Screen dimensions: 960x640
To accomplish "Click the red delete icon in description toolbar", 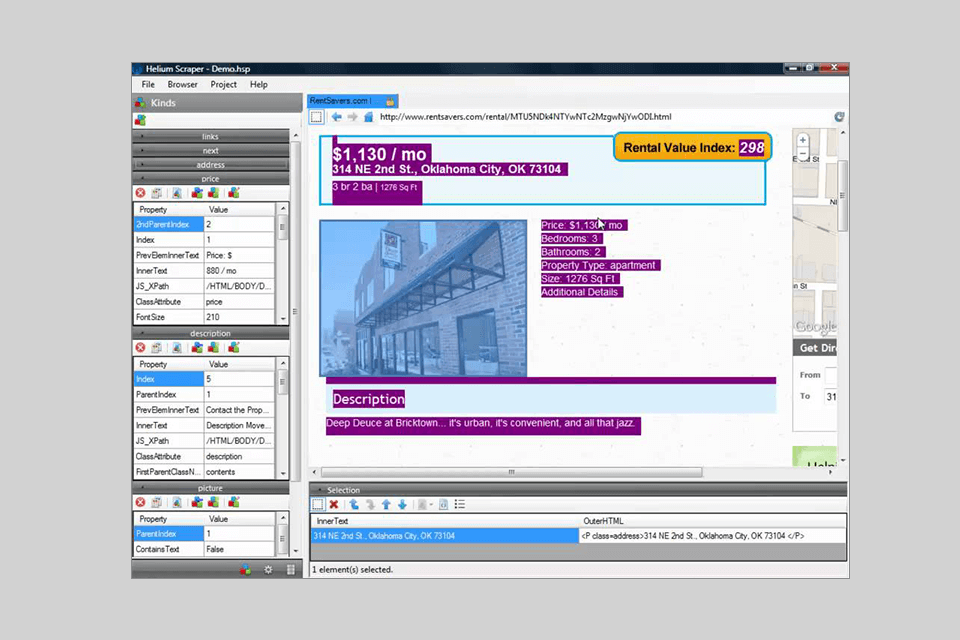I will [x=140, y=347].
